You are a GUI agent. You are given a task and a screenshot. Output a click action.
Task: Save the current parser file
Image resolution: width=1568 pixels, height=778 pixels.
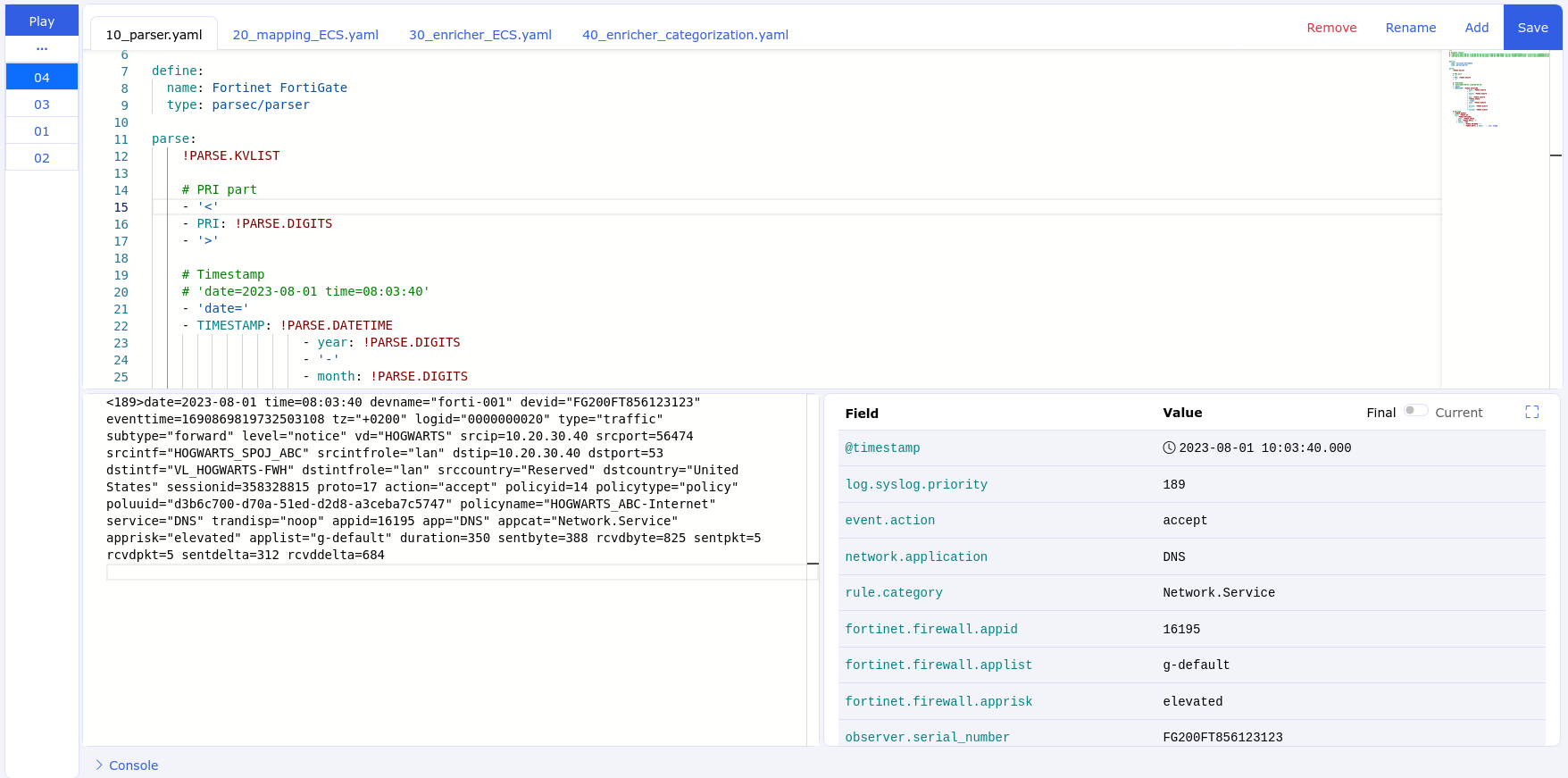click(x=1532, y=28)
